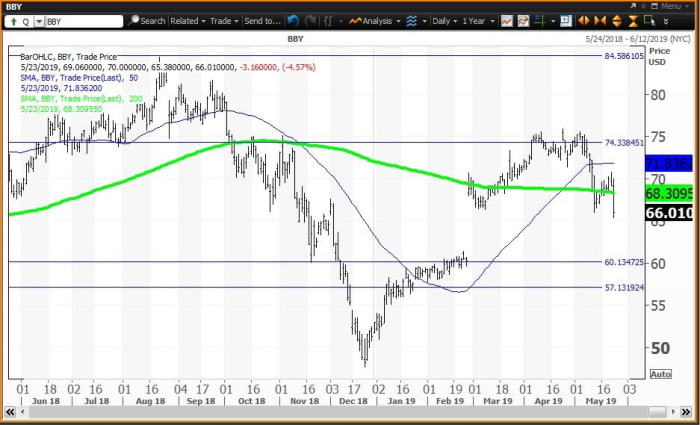The width and height of the screenshot is (700, 425).
Task: Click the 60.134725 level line label
Action: [x=624, y=262]
